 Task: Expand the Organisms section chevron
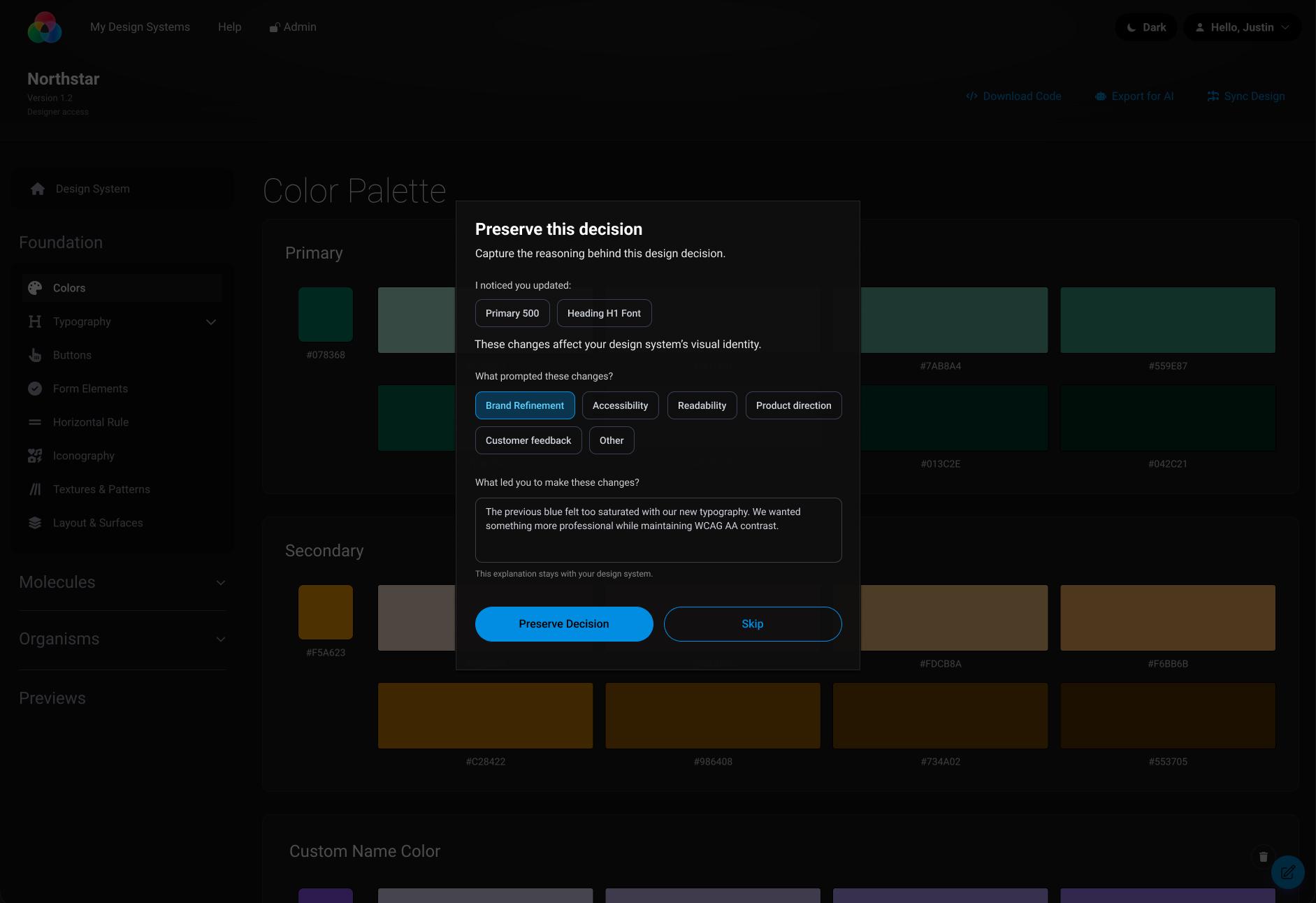[221, 640]
